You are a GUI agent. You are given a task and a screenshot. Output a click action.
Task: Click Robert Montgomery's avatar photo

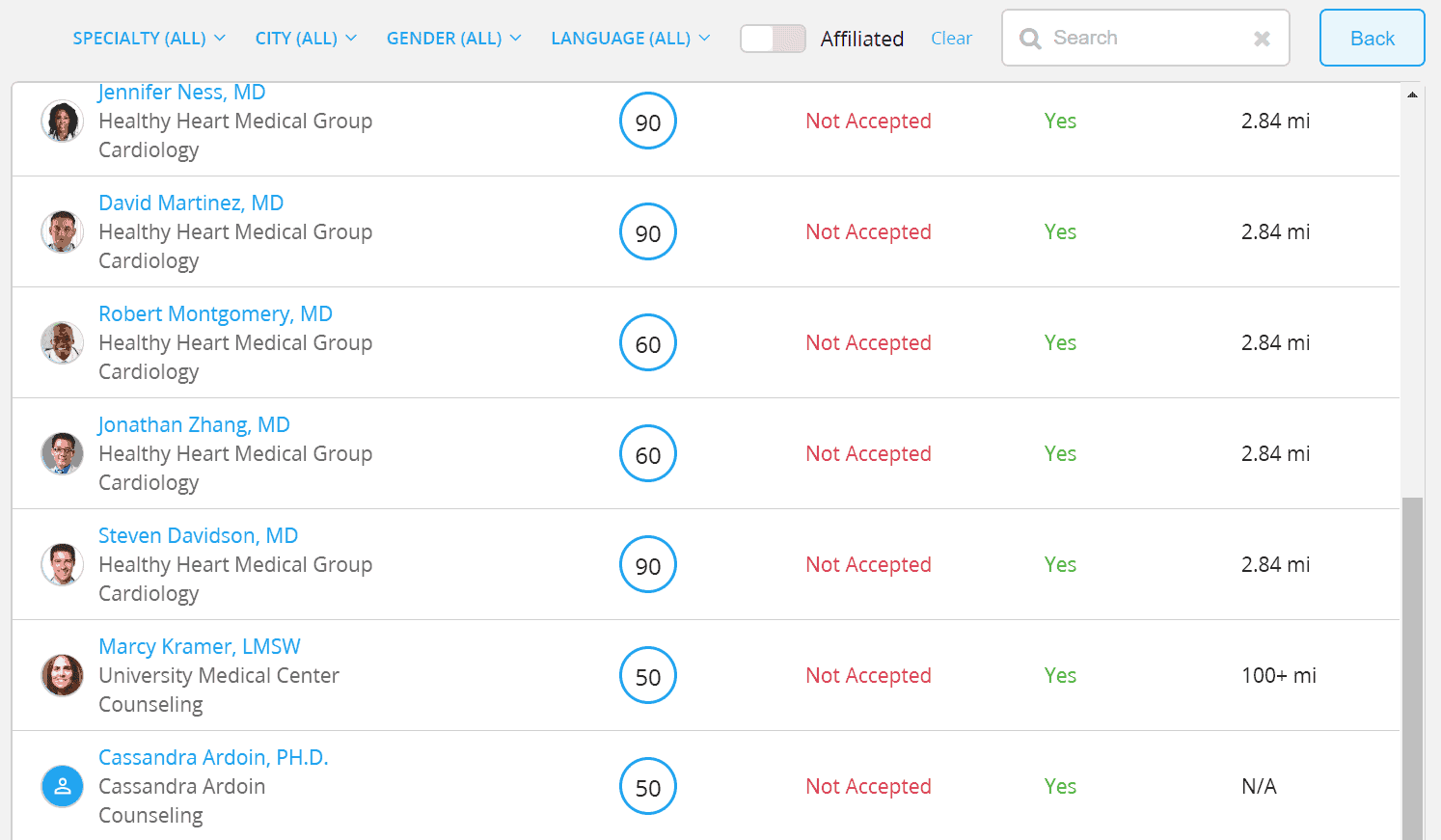(62, 343)
